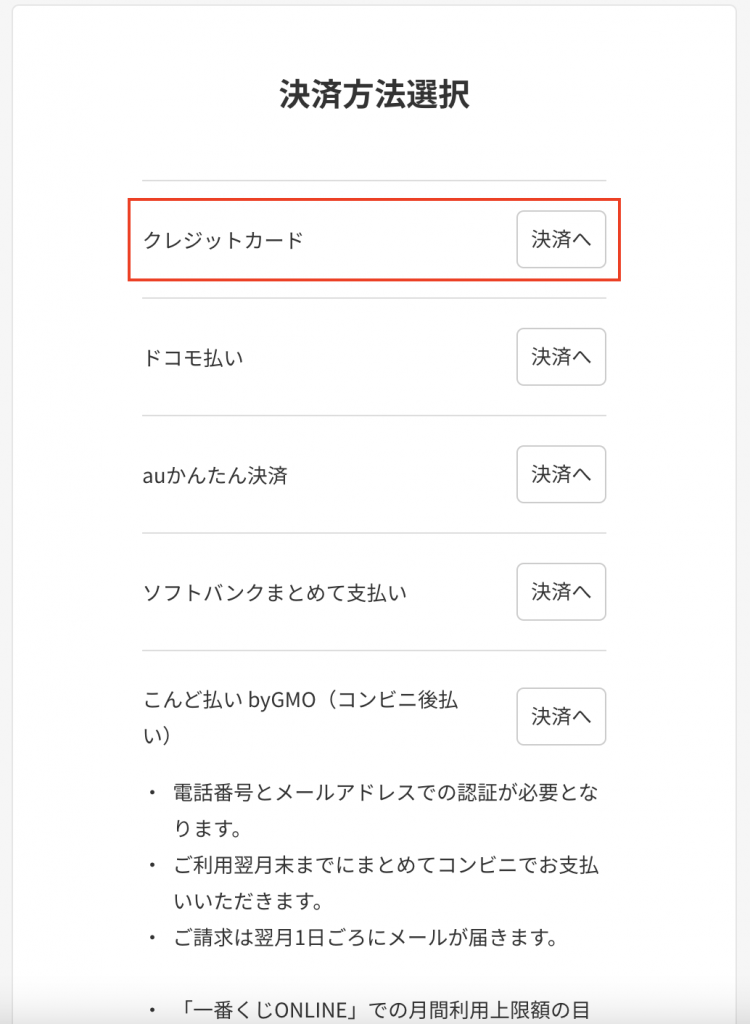Click 決済へ button for クレジットカード

(561, 240)
